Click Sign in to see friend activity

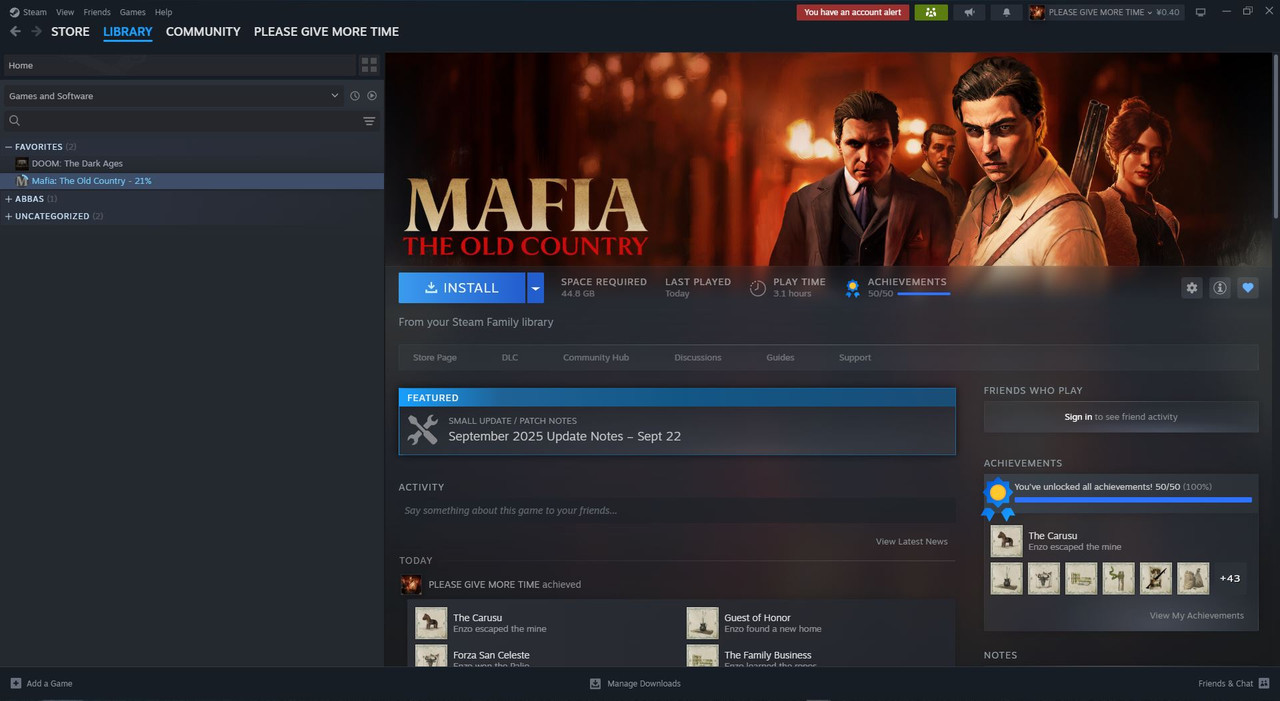pyautogui.click(x=1121, y=417)
